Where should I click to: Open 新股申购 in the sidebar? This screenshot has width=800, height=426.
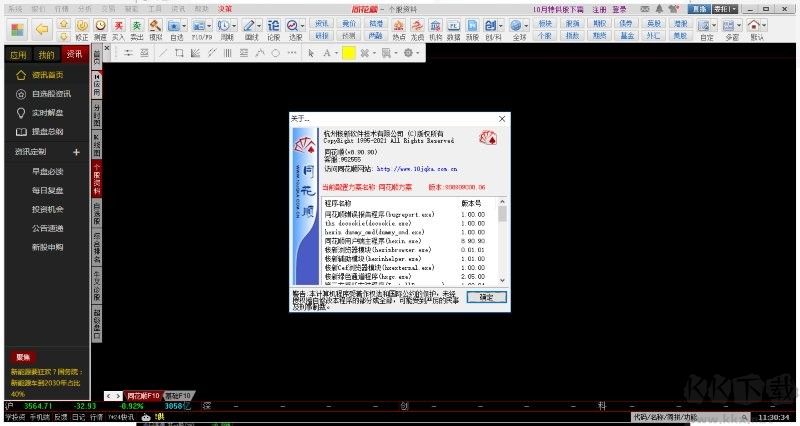coord(47,247)
